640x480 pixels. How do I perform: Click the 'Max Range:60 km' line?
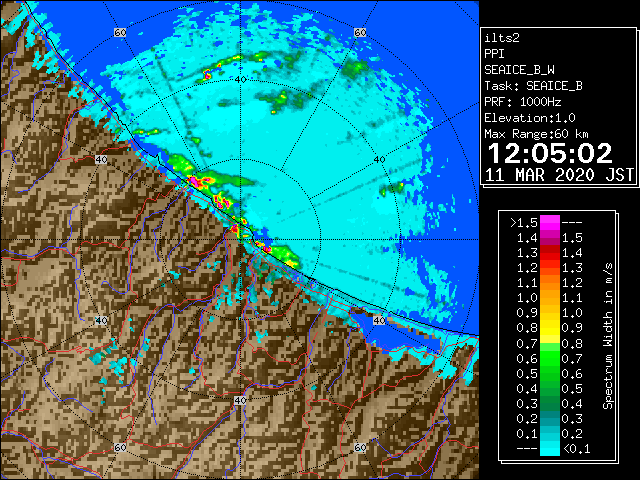click(536, 134)
